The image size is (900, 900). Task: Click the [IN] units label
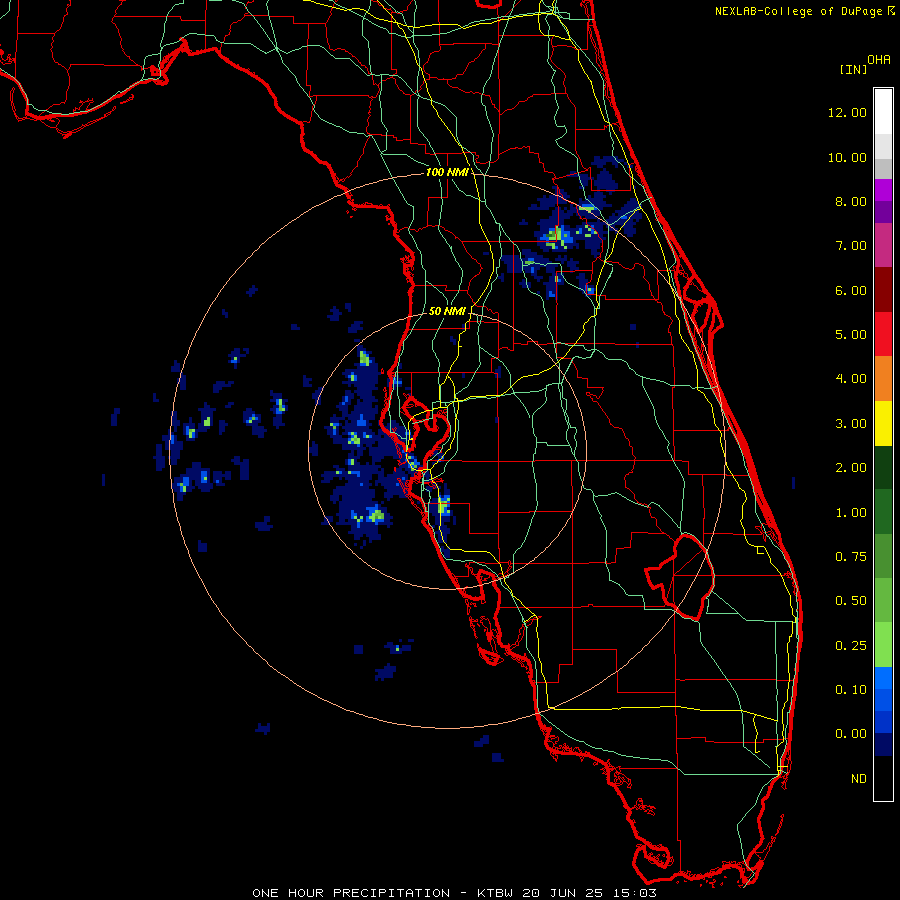tap(853, 69)
